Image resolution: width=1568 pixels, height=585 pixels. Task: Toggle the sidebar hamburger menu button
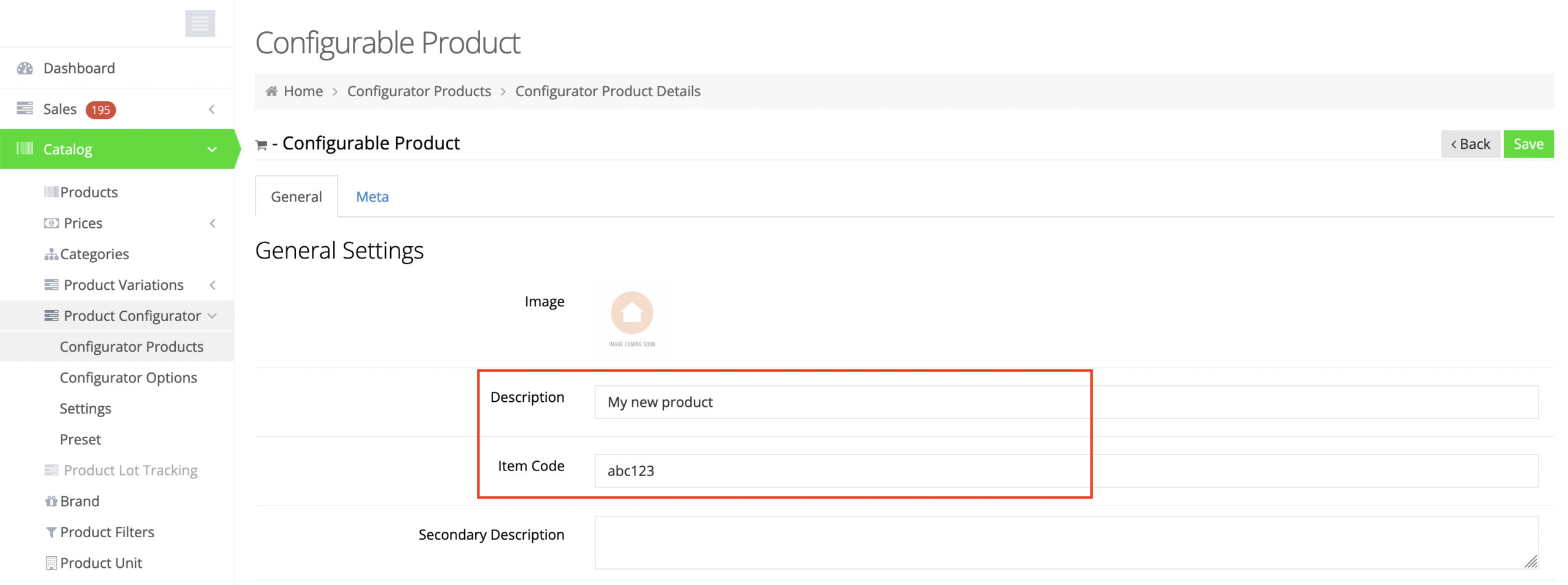click(x=200, y=23)
